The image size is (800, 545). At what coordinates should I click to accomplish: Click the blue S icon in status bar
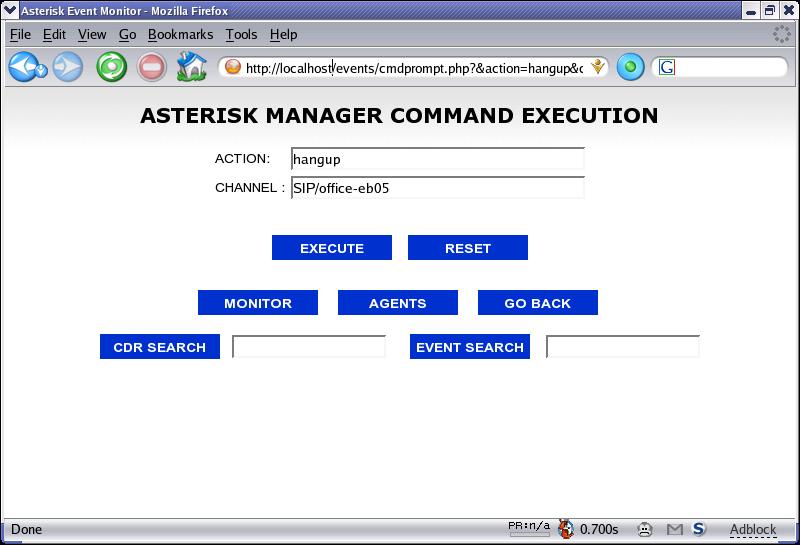coord(699,529)
